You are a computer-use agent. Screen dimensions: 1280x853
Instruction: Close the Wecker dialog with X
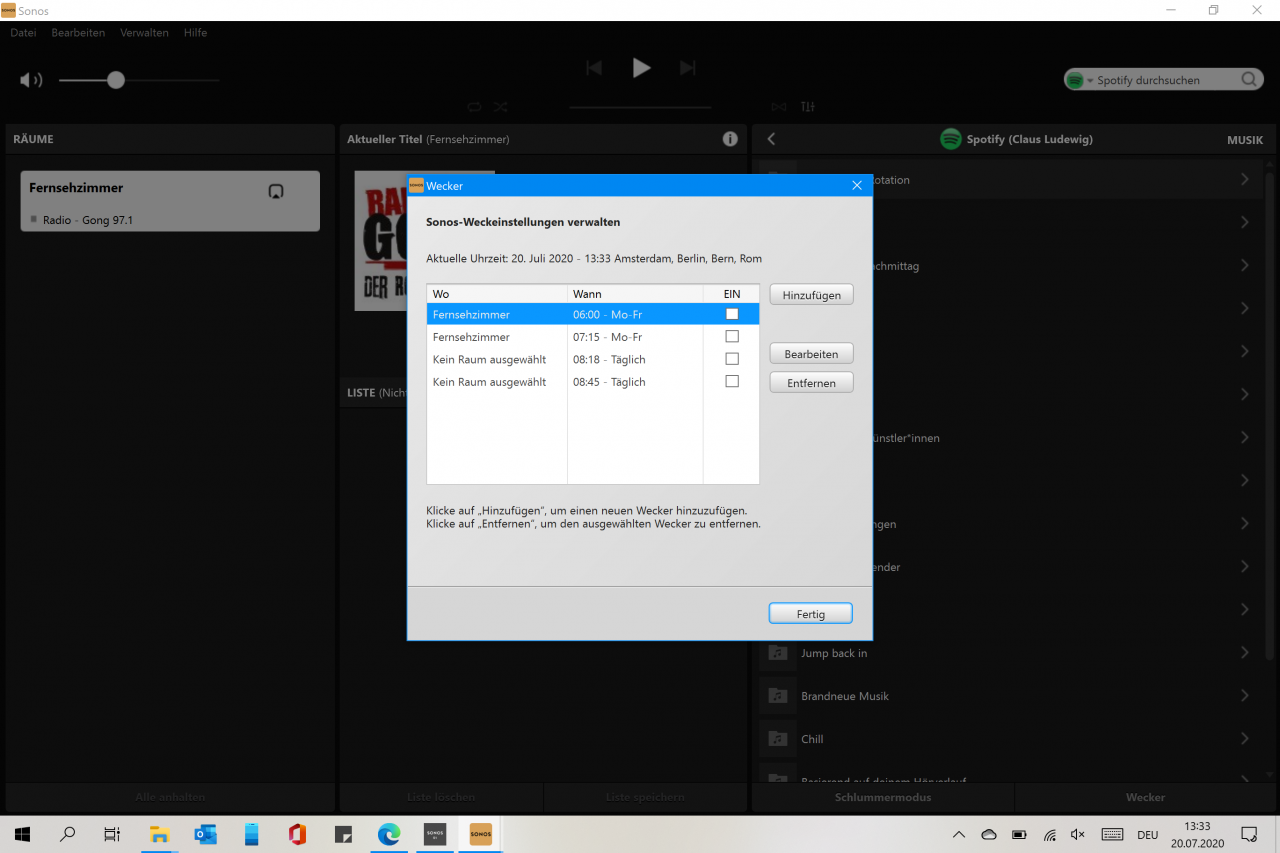856,185
